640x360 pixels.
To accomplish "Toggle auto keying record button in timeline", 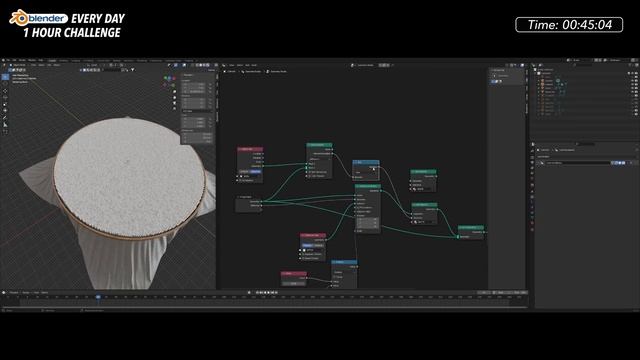I will pyautogui.click(x=249, y=292).
